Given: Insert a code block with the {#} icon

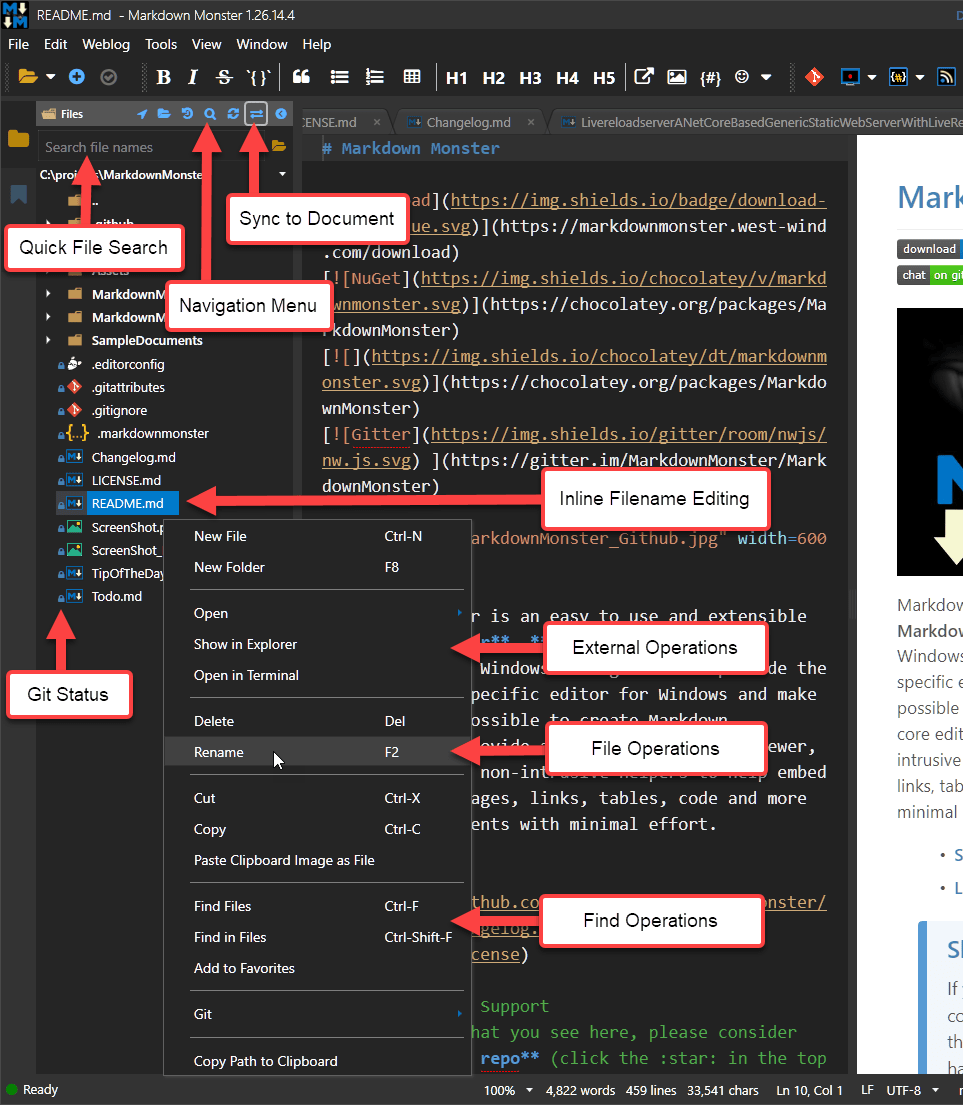Looking at the screenshot, I should click(710, 77).
